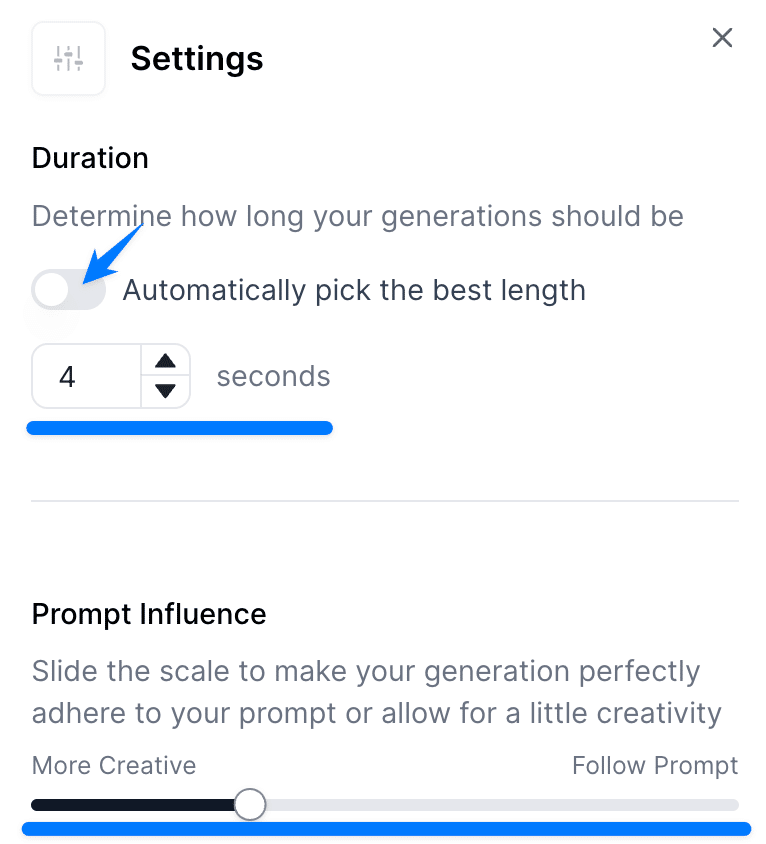Enable automatic best length toggle
This screenshot has width=766, height=844.
(68, 291)
